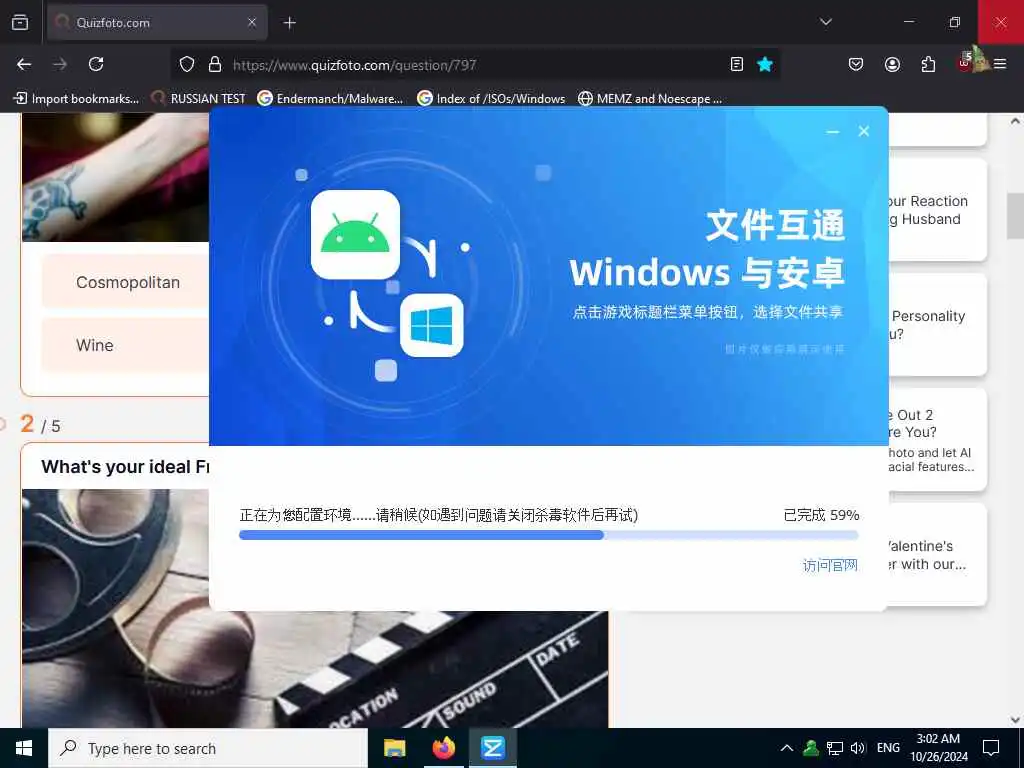1024x768 pixels.
Task: Click the red uBlock extension badge icon
Action: (x=965, y=63)
